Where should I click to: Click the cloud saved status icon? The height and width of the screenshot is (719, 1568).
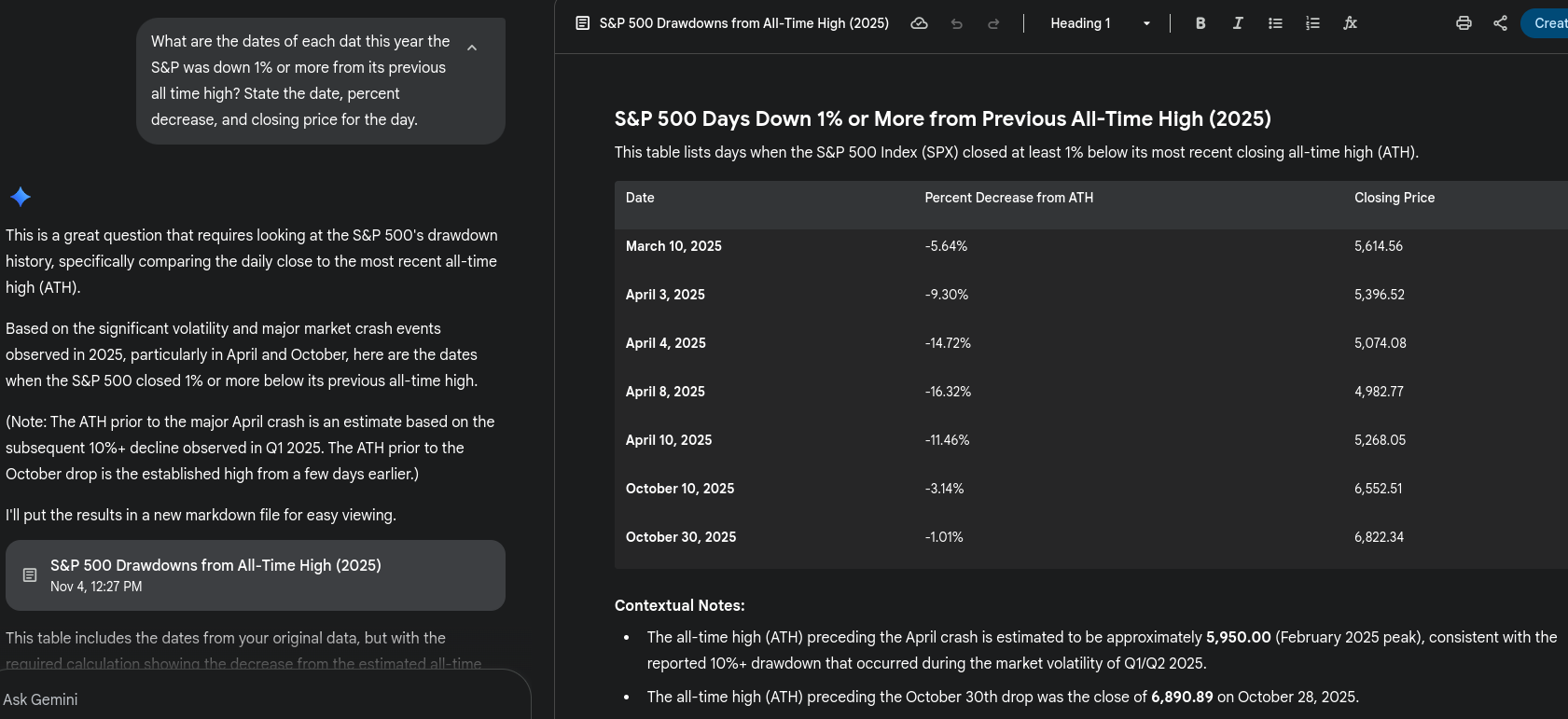pyautogui.click(x=919, y=23)
